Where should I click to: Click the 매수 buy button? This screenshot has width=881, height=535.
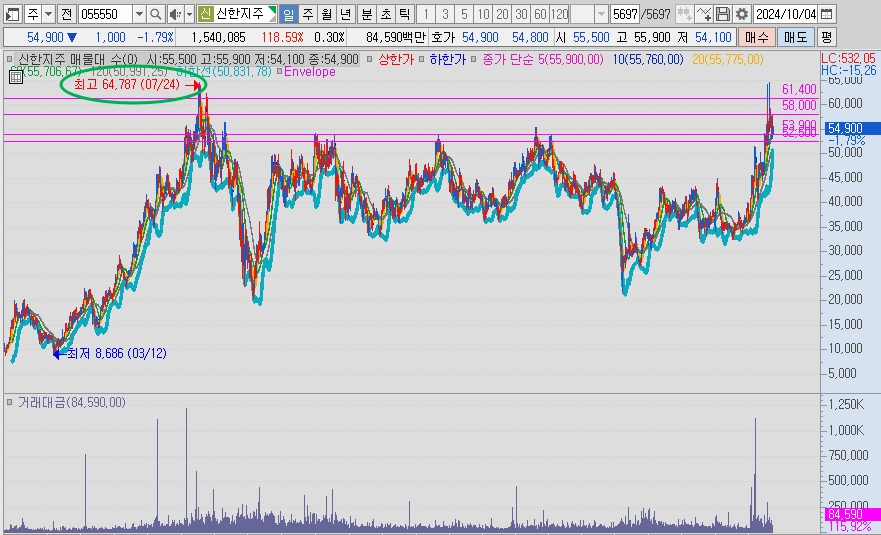(756, 38)
